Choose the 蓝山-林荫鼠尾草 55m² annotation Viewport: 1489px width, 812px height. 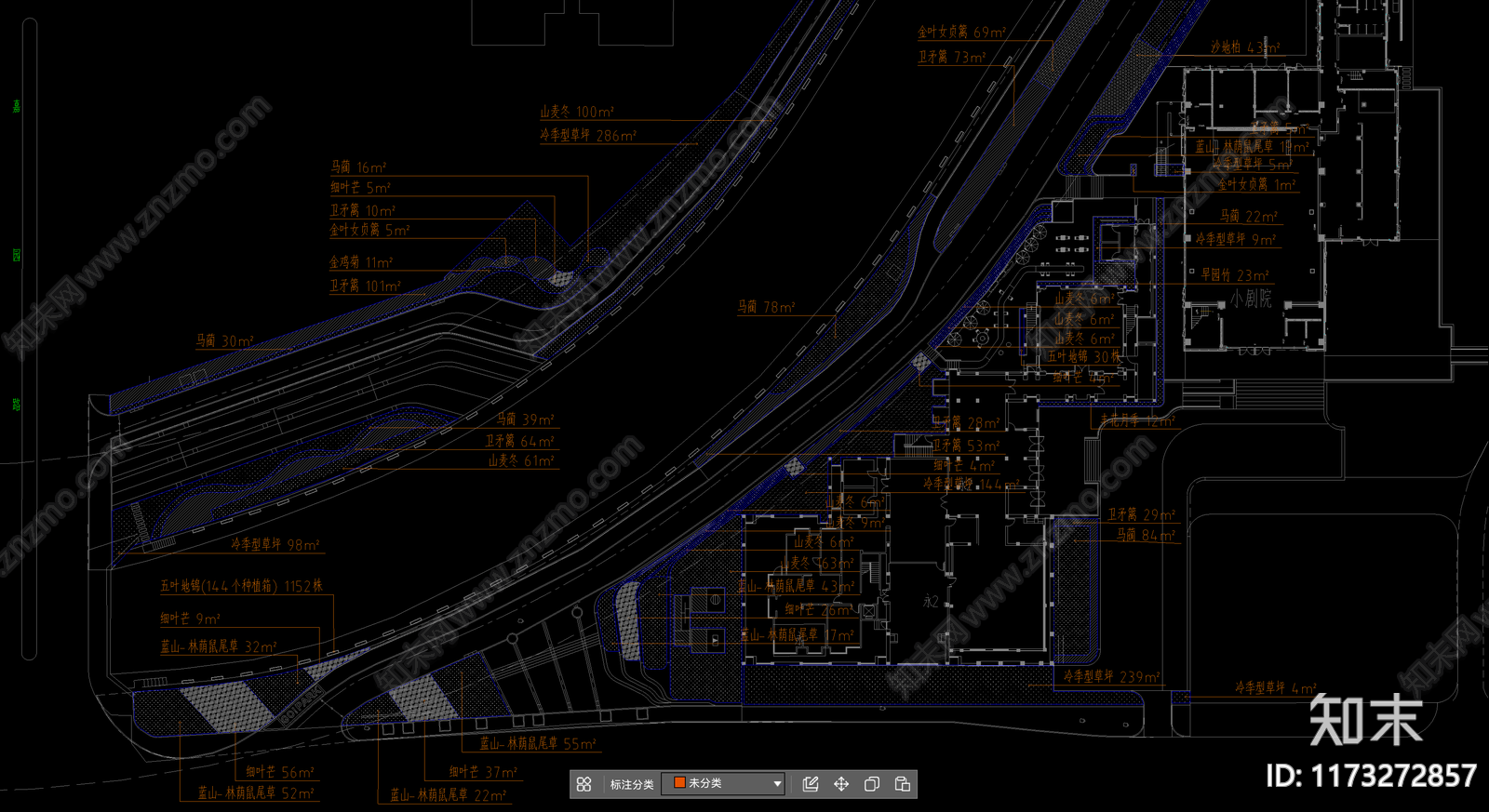(538, 744)
